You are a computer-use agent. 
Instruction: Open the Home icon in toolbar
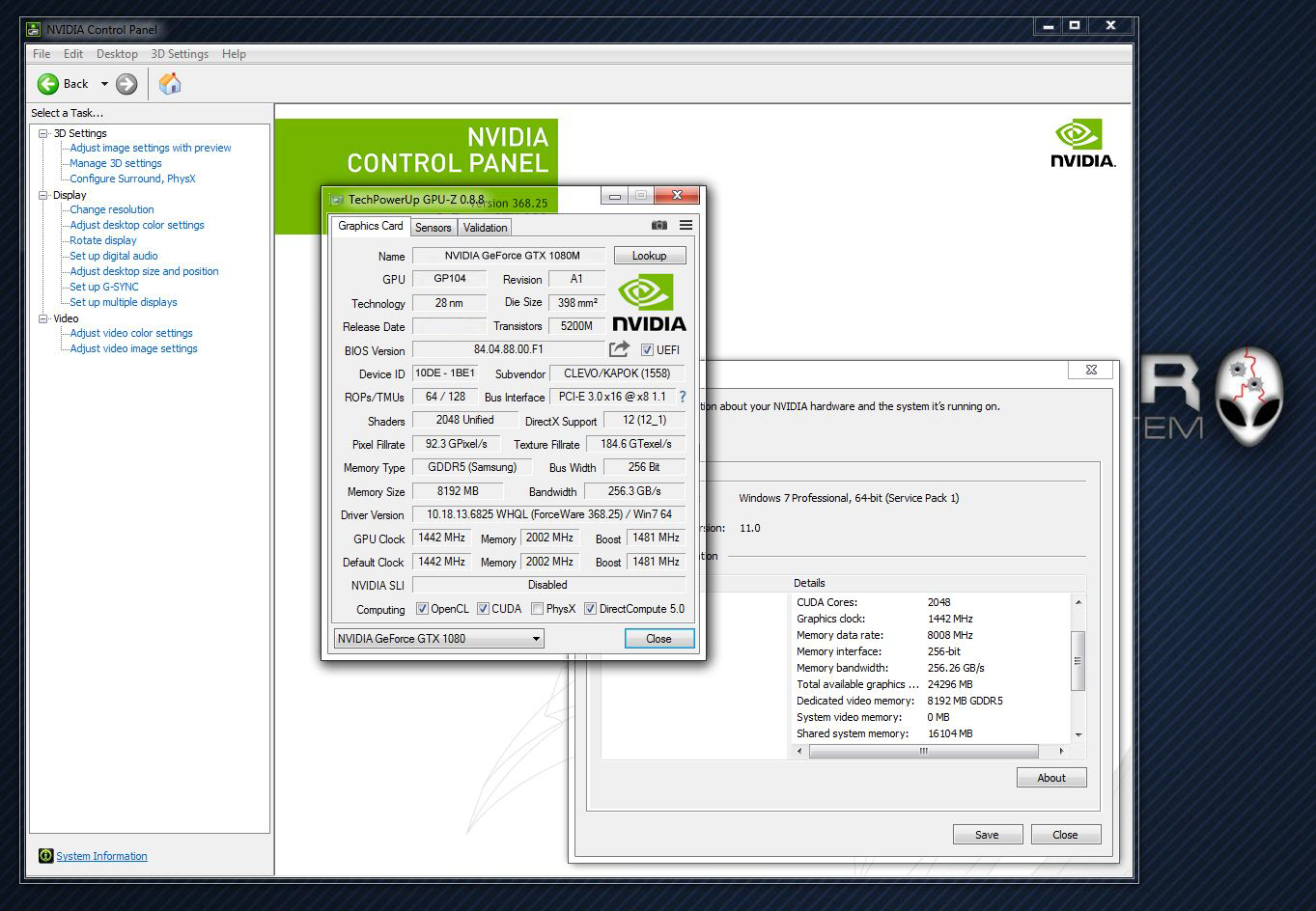pos(170,84)
